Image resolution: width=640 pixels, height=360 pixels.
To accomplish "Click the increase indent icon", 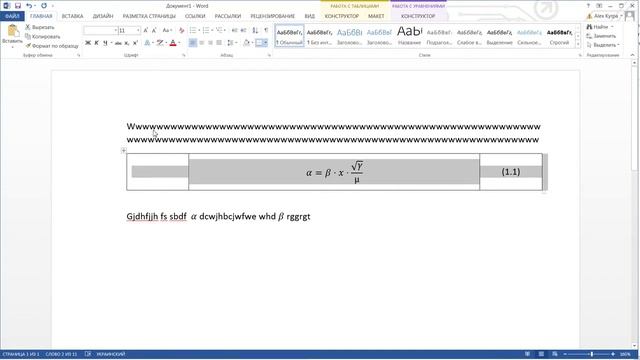I will [x=243, y=31].
